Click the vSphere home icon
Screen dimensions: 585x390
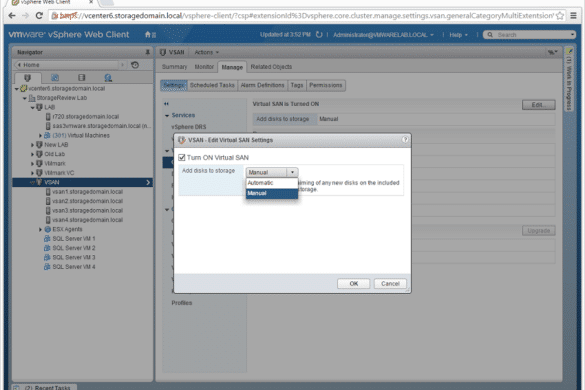(x=148, y=35)
